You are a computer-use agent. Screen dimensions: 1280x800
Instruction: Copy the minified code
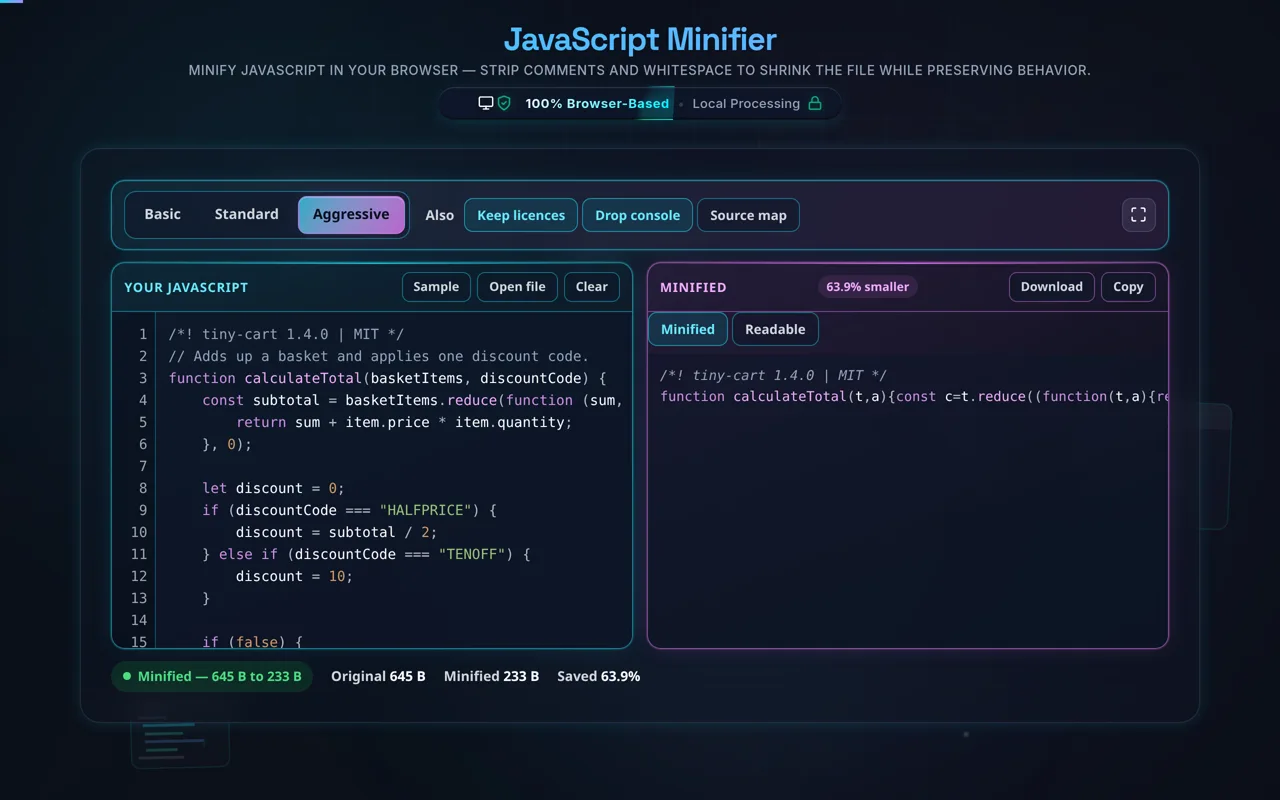pos(1128,287)
